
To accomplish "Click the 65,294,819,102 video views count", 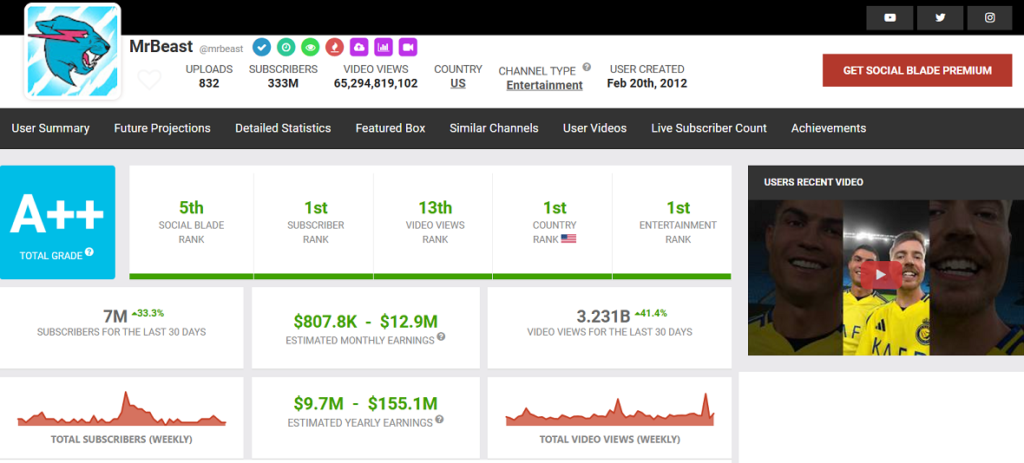I will [x=376, y=84].
